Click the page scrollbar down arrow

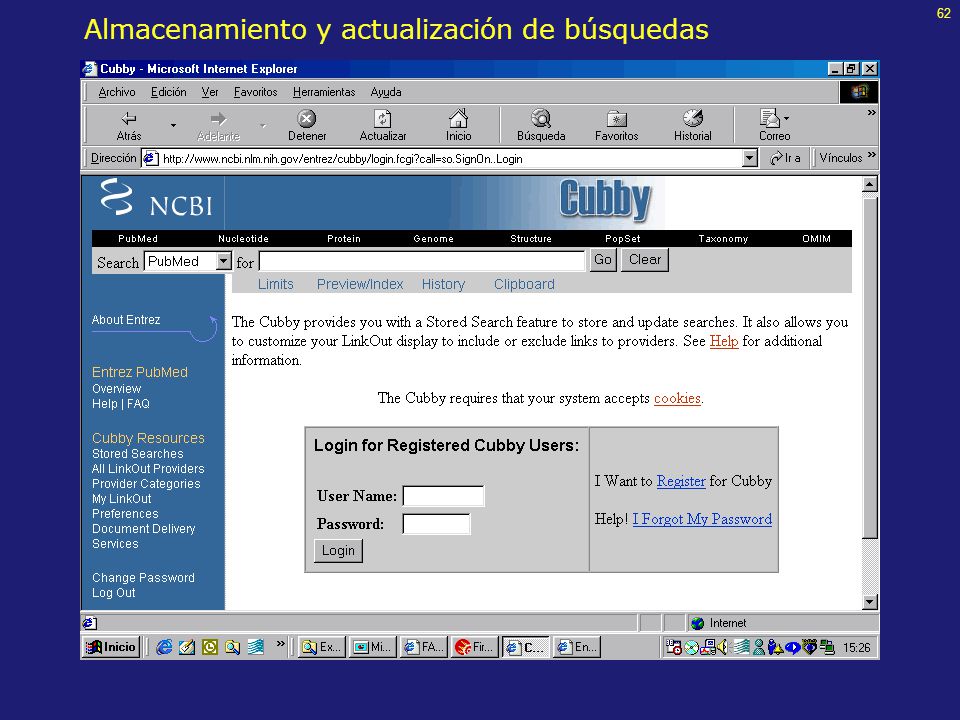[869, 602]
